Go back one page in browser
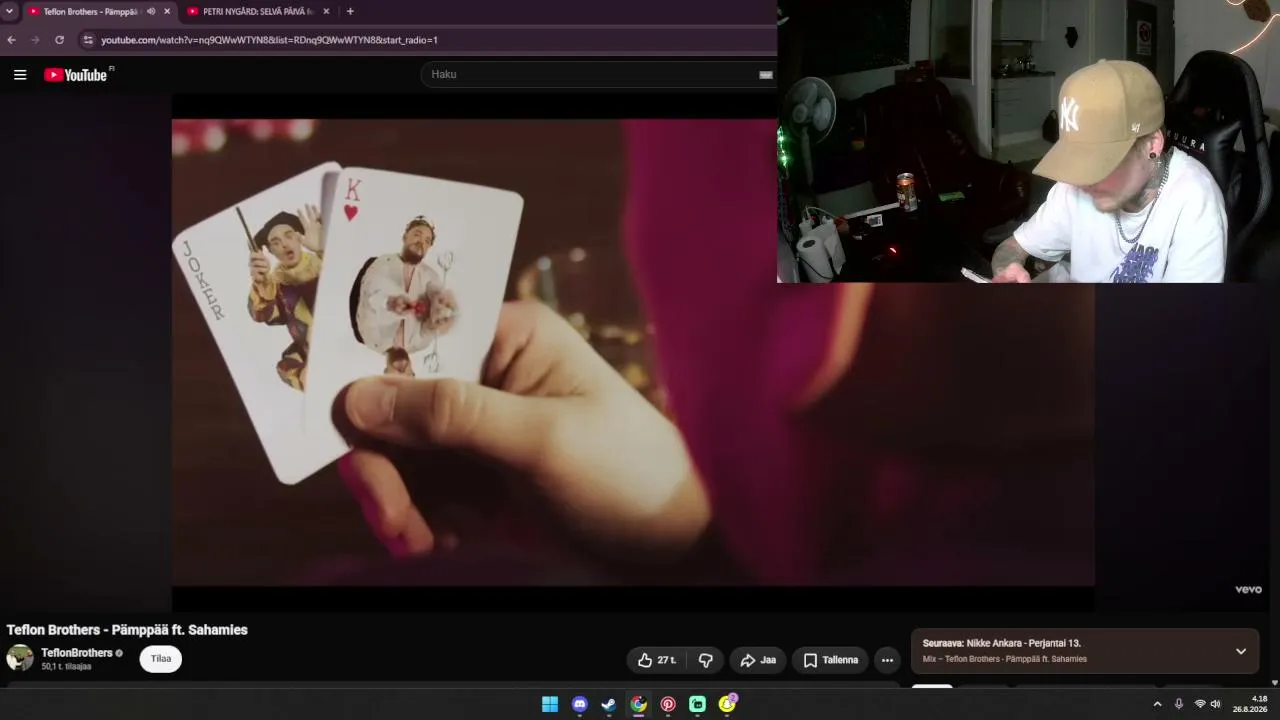This screenshot has width=1280, height=720. 11,40
